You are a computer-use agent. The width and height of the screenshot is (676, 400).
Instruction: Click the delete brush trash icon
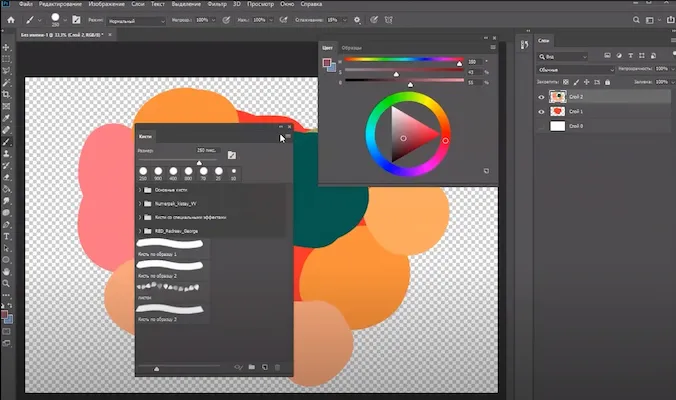coord(278,367)
